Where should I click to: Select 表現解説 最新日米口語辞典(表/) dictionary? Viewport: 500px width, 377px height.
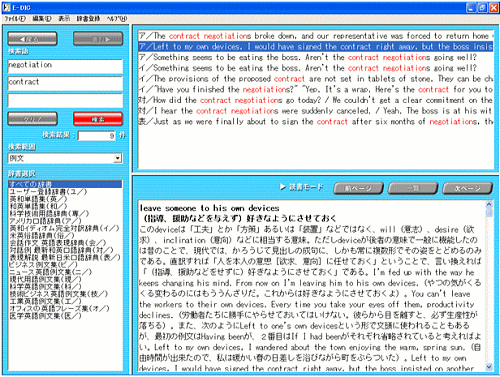tap(65, 257)
